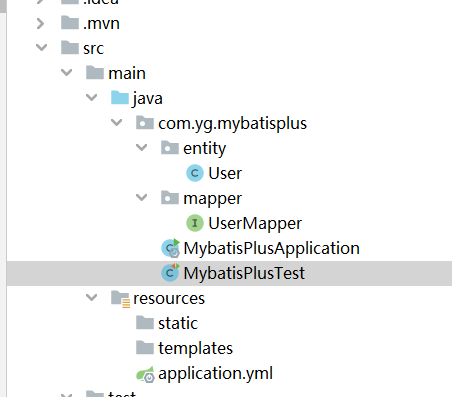Click the .mvn folder icon
Image resolution: width=452 pixels, height=397 pixels.
[70, 23]
